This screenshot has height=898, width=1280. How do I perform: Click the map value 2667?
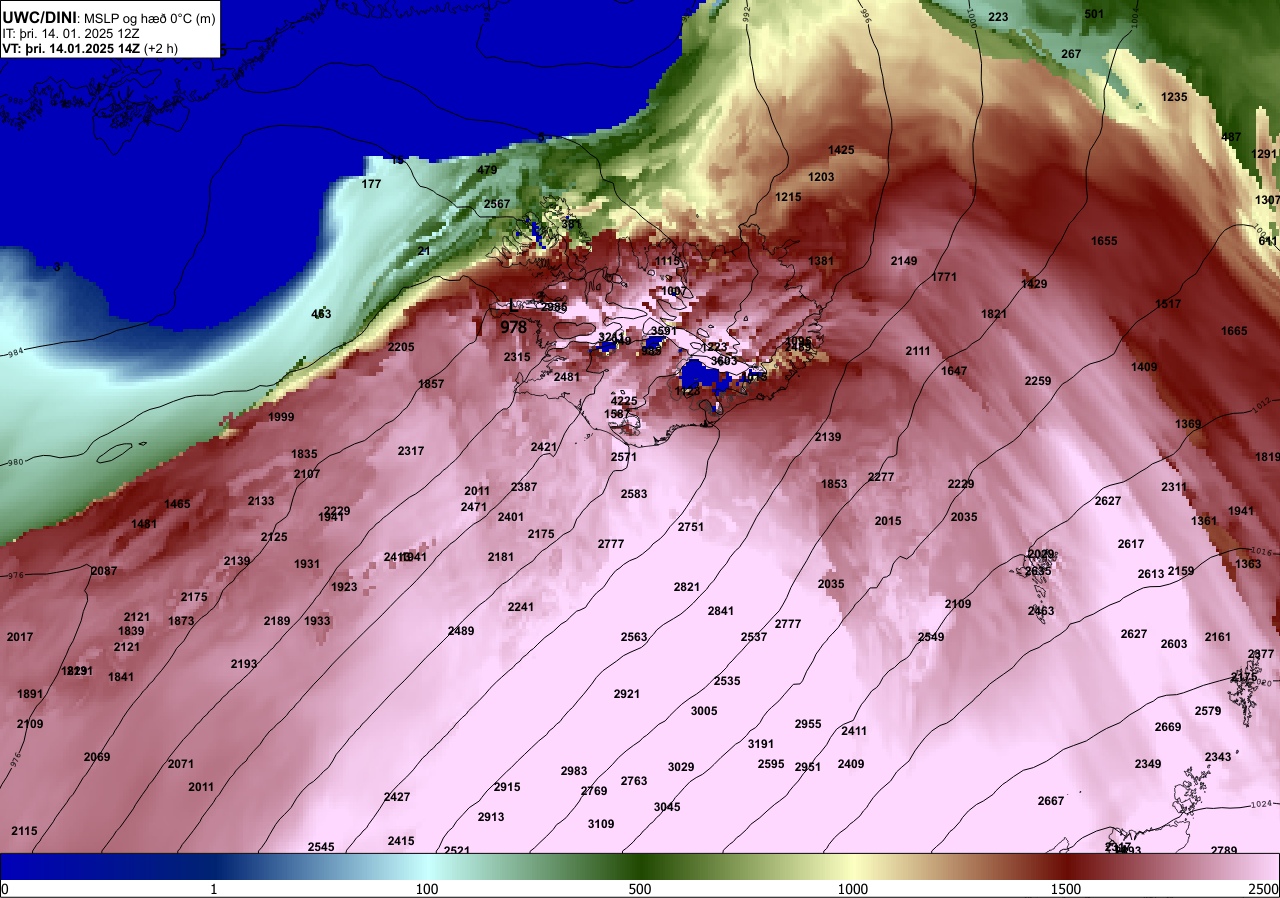(1051, 801)
